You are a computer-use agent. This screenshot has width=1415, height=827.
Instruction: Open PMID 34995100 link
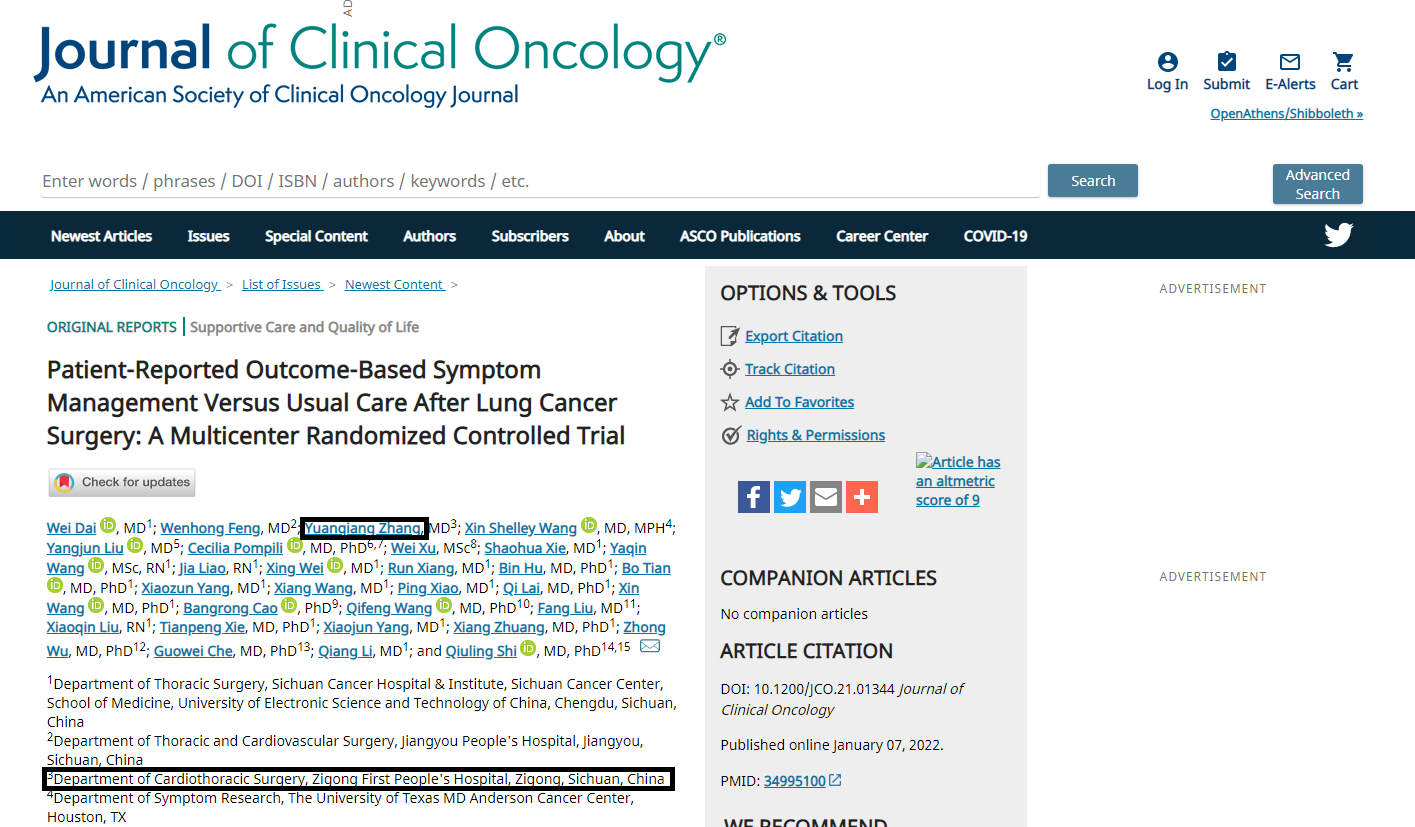(x=795, y=781)
